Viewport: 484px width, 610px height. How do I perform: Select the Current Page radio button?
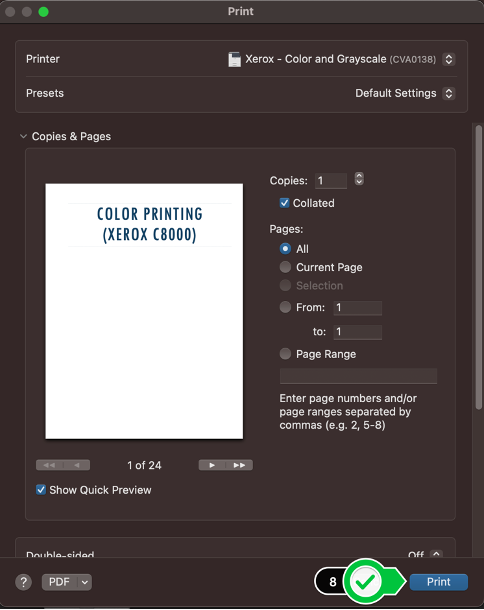pyautogui.click(x=285, y=267)
